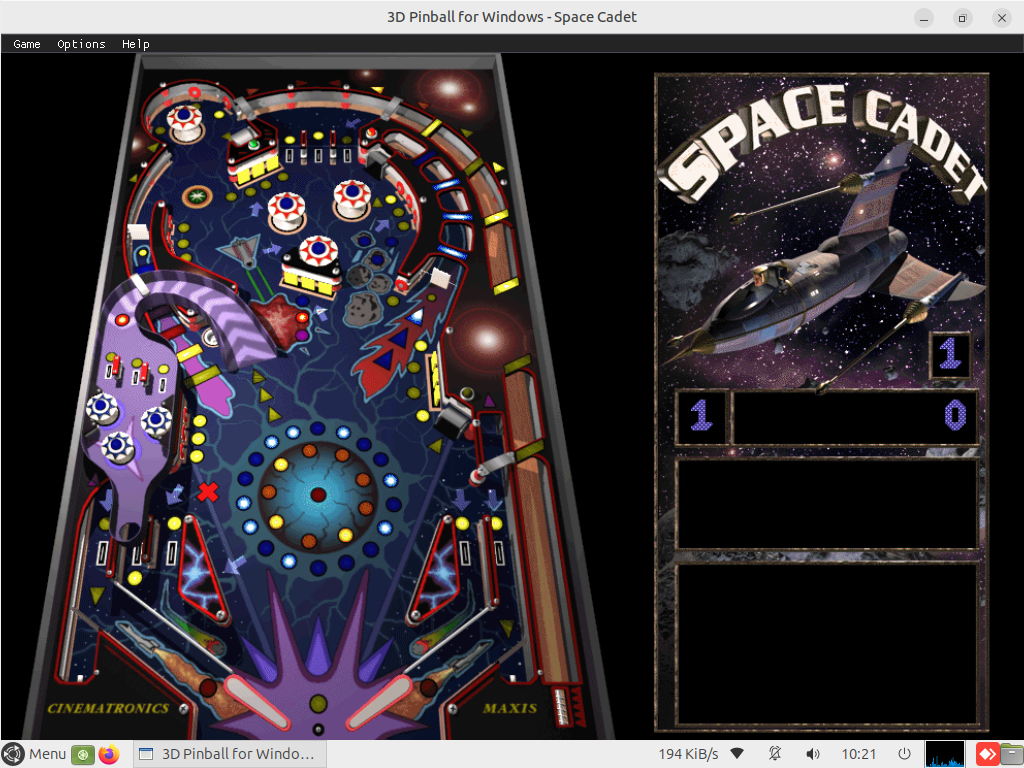Click the dark red center of the circular light ring
1024x768 pixels.
318,494
